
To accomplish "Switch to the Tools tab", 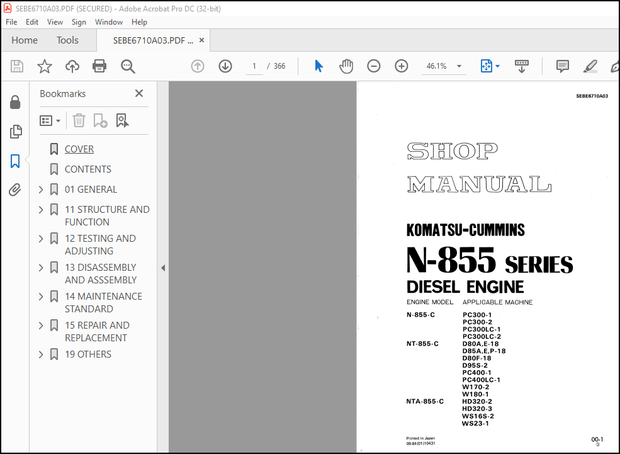I will (68, 40).
